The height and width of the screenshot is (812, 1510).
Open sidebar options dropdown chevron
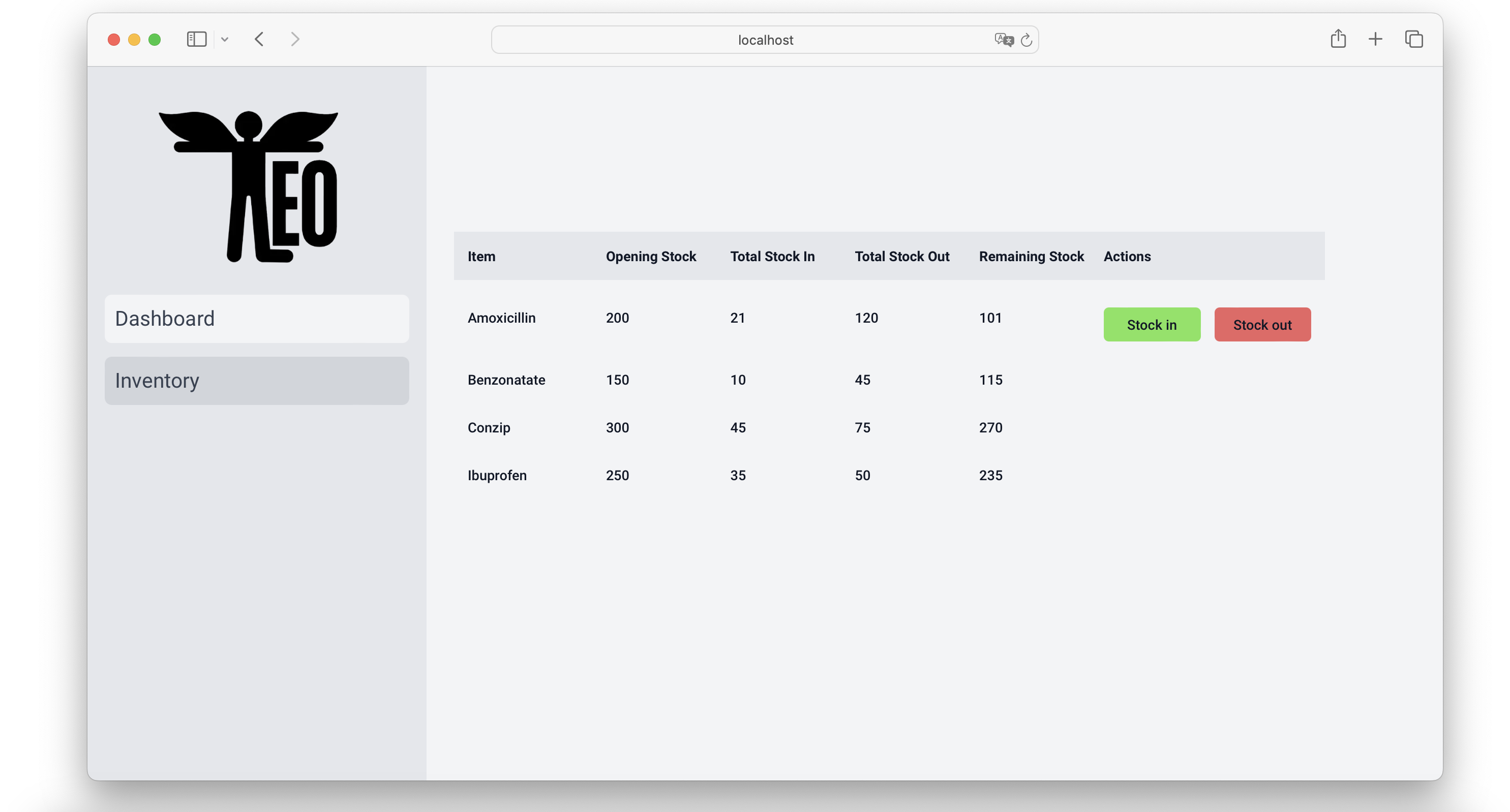pos(225,40)
